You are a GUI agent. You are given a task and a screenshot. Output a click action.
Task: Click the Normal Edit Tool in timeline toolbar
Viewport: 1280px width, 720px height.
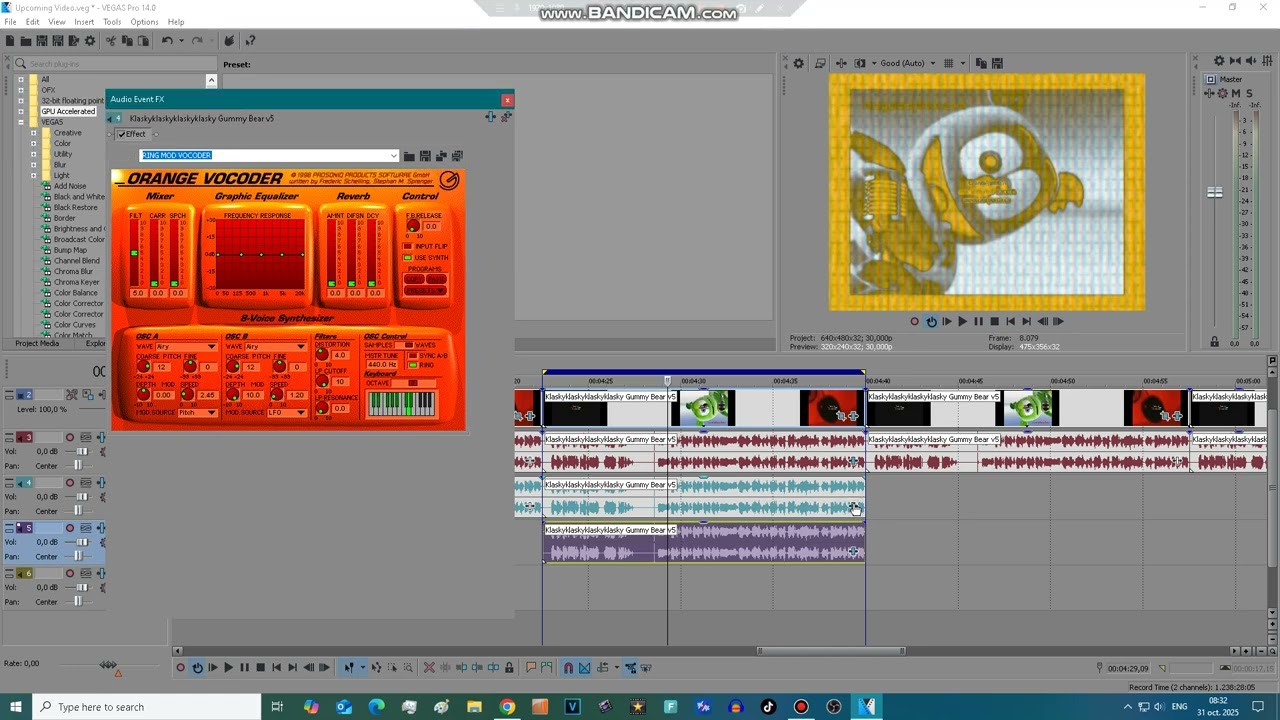click(348, 667)
